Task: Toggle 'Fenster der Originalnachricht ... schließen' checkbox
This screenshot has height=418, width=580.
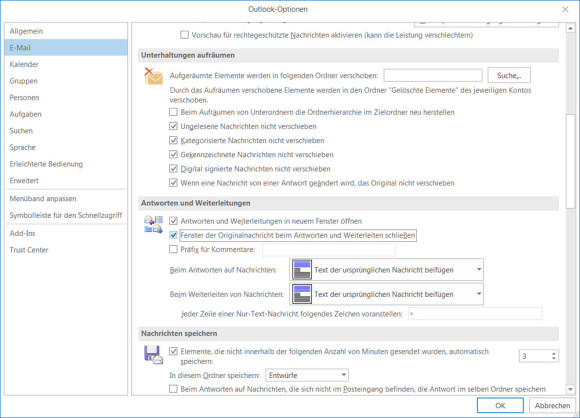Action: point(173,235)
